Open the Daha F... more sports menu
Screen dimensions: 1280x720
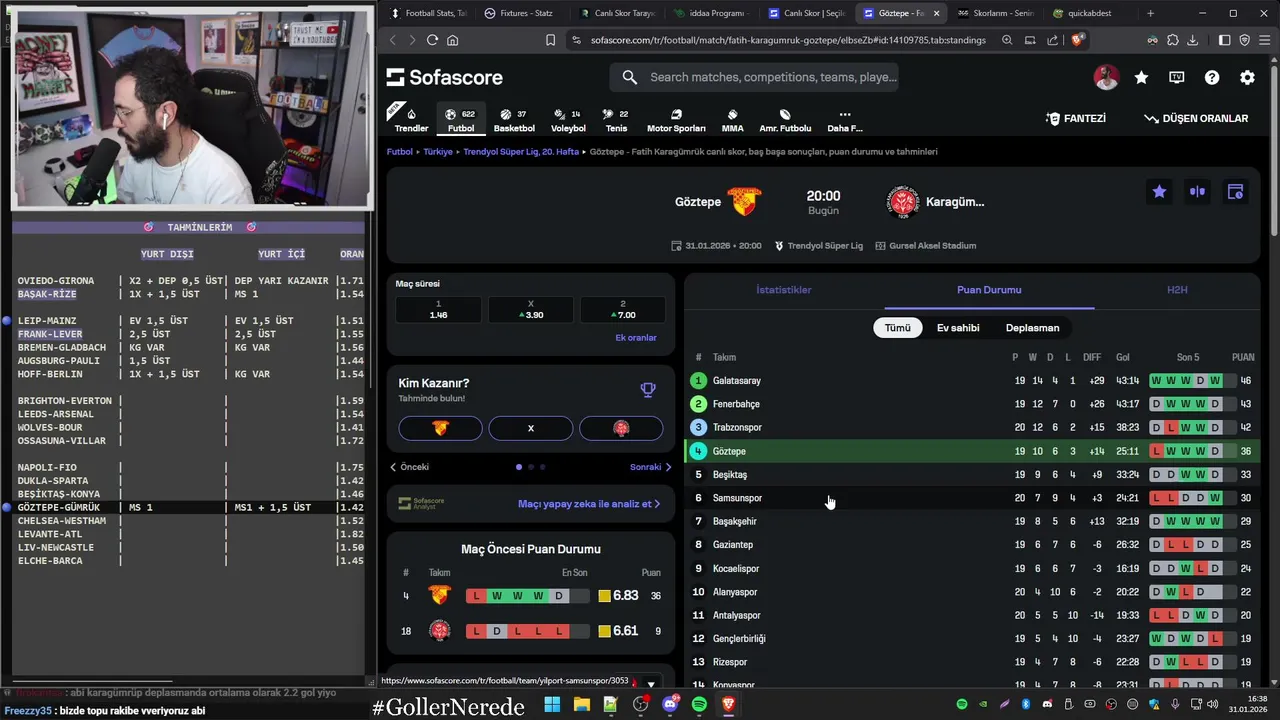(844, 120)
